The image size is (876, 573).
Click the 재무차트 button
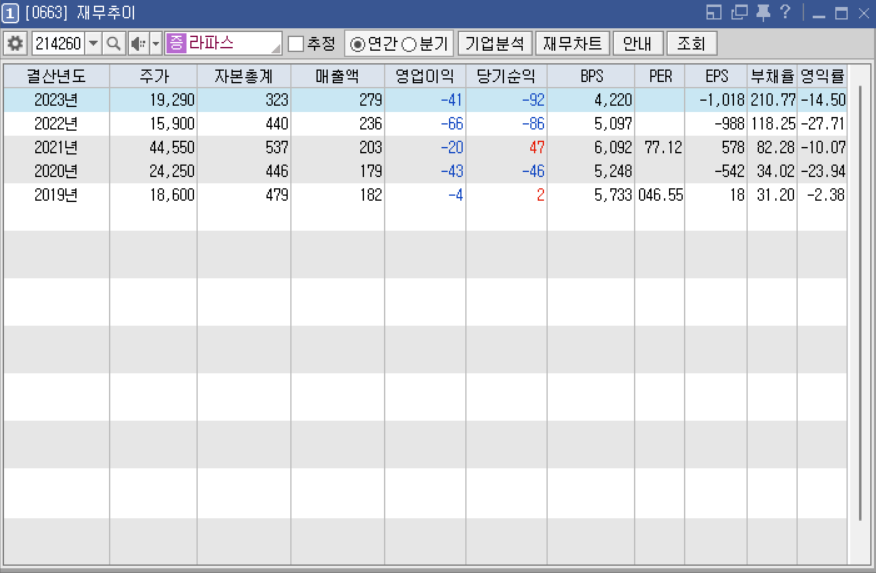(x=572, y=44)
